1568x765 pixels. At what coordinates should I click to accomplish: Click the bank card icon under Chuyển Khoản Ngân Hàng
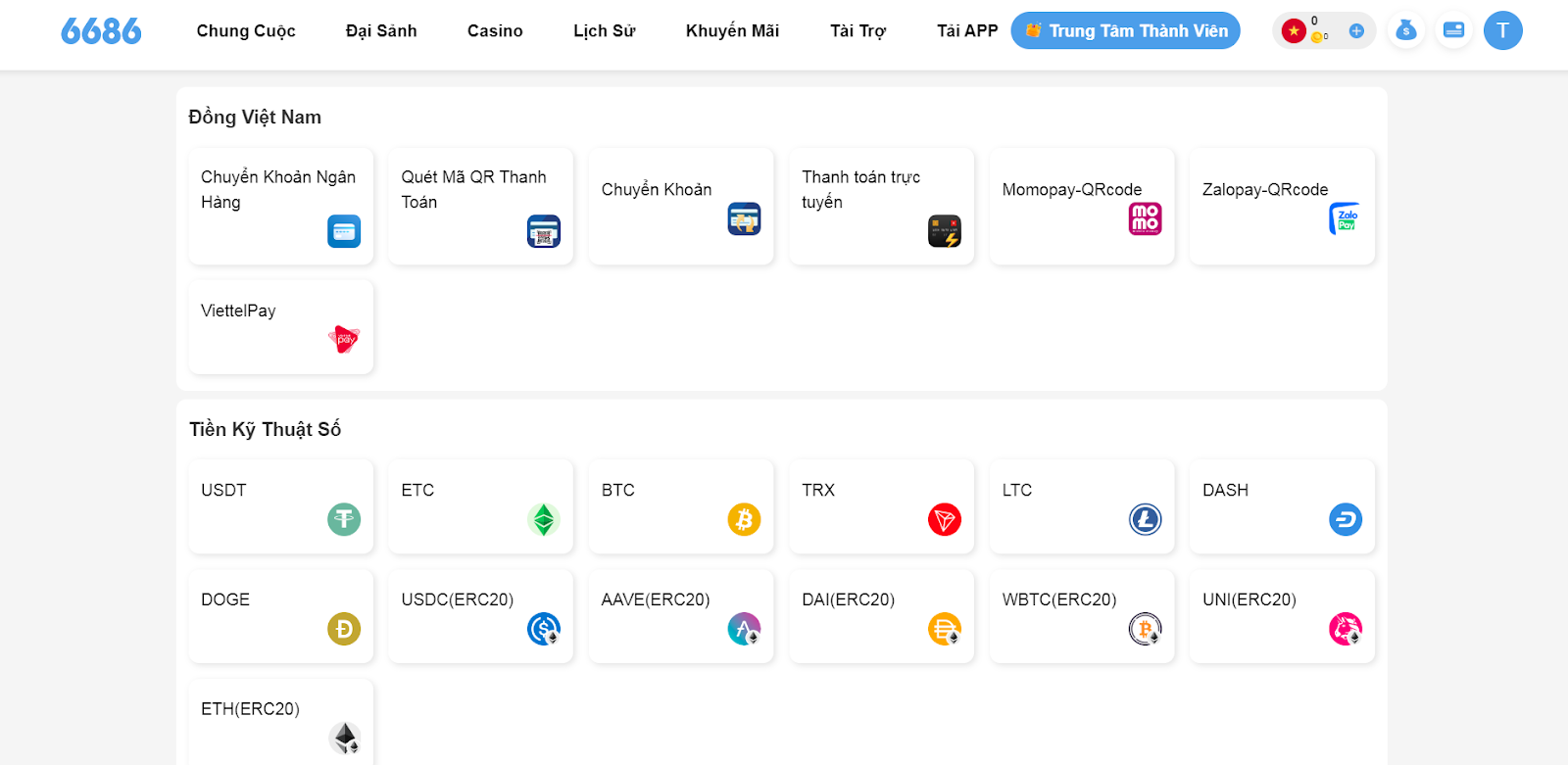click(x=344, y=231)
